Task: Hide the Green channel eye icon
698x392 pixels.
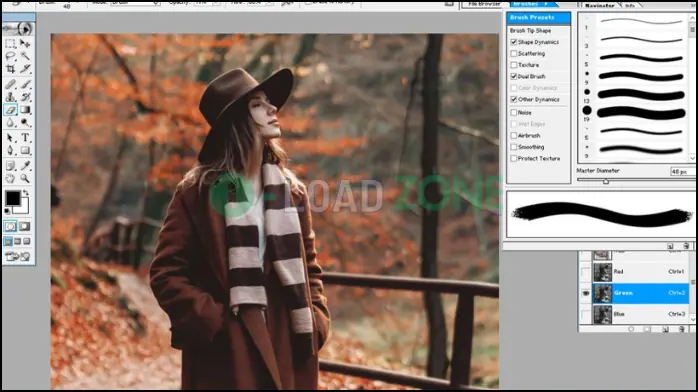Action: pyautogui.click(x=585, y=293)
